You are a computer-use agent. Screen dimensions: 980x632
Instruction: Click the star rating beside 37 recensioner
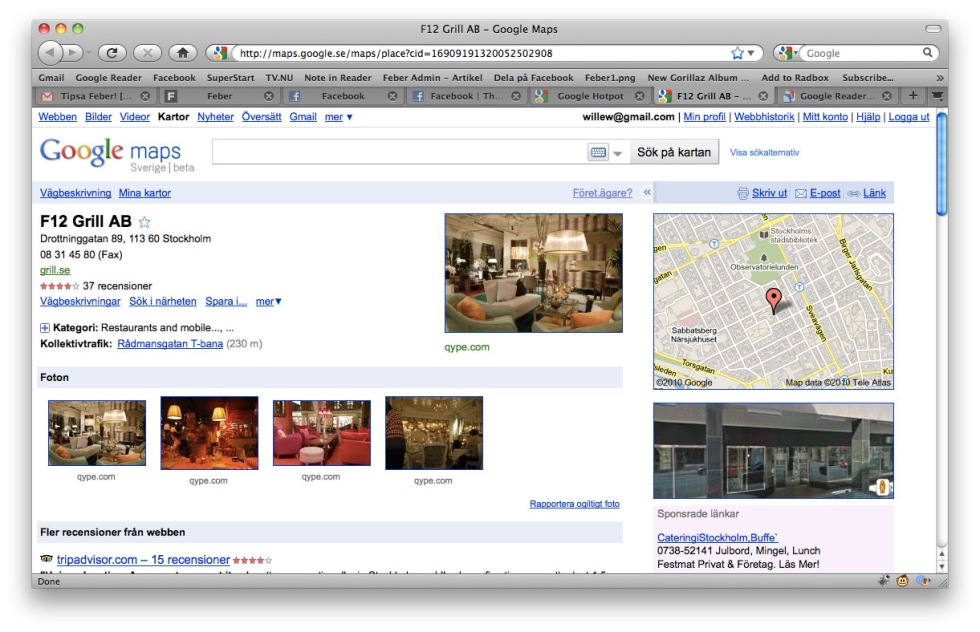[59, 286]
